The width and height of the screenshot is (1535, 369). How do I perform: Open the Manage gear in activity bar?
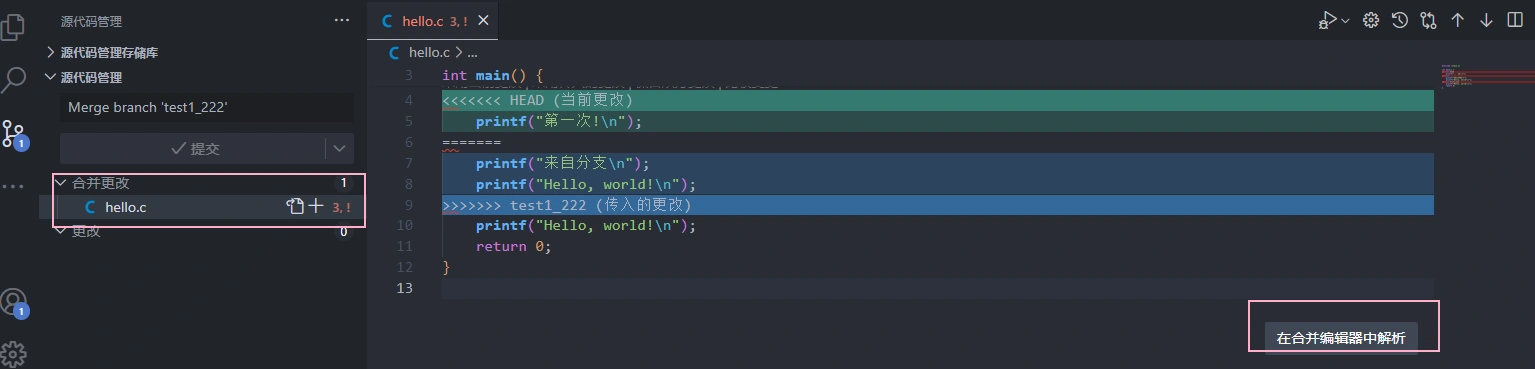[13, 353]
